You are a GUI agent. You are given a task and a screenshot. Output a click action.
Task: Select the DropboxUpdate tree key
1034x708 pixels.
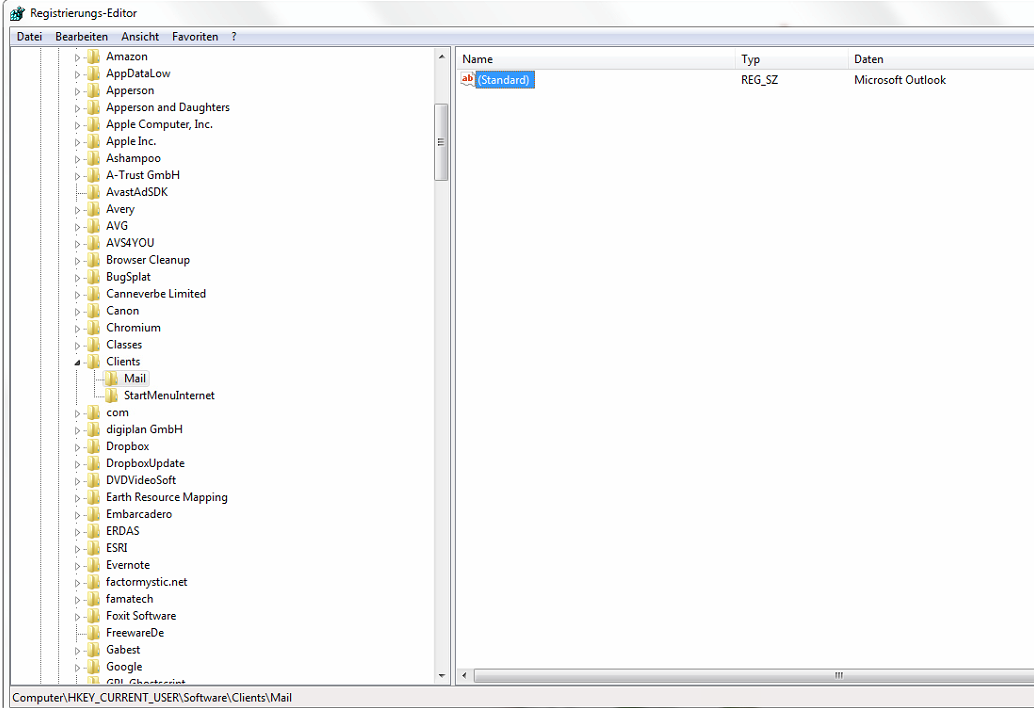(x=145, y=463)
